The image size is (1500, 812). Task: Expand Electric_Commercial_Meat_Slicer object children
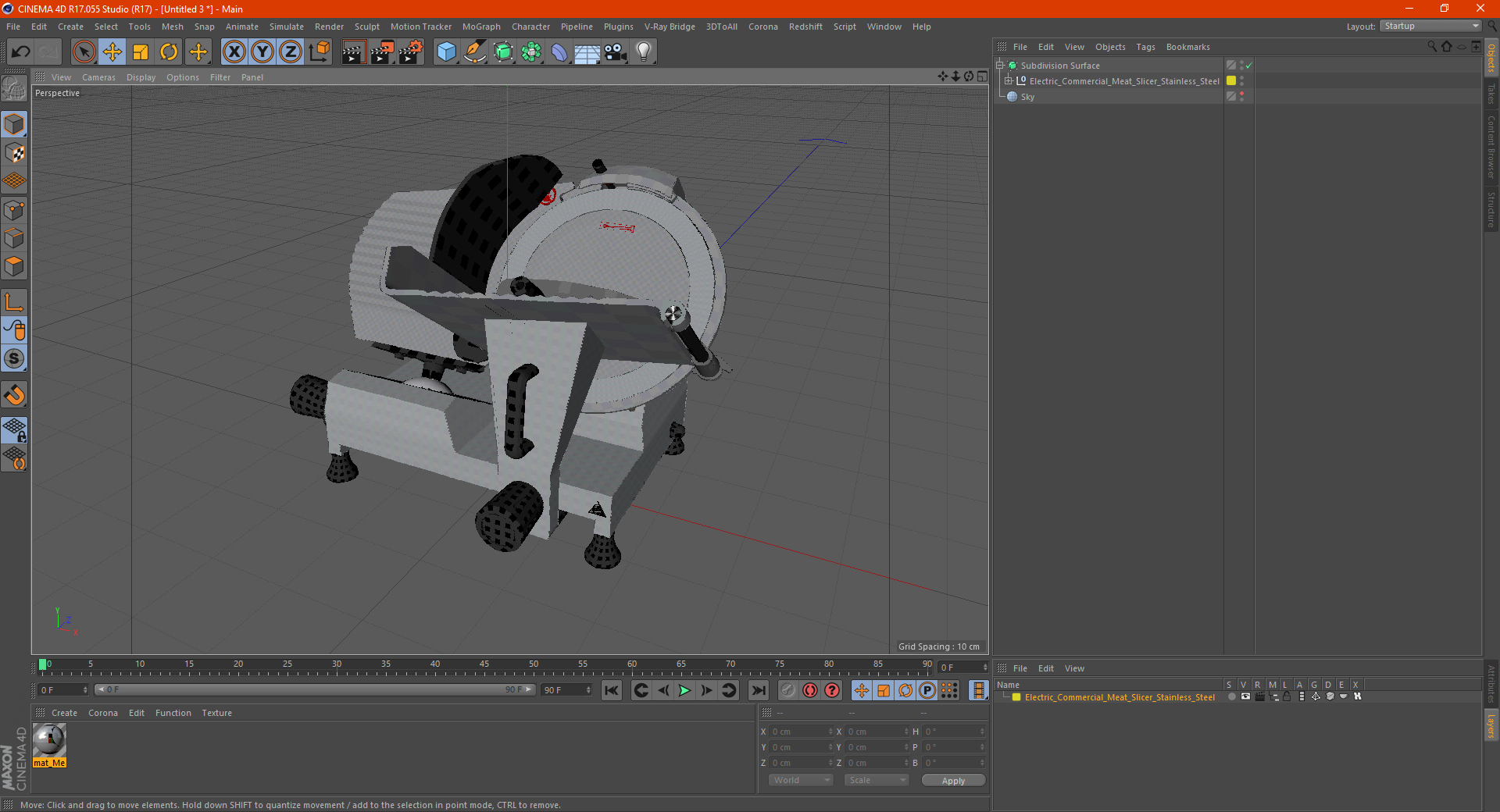click(1009, 81)
